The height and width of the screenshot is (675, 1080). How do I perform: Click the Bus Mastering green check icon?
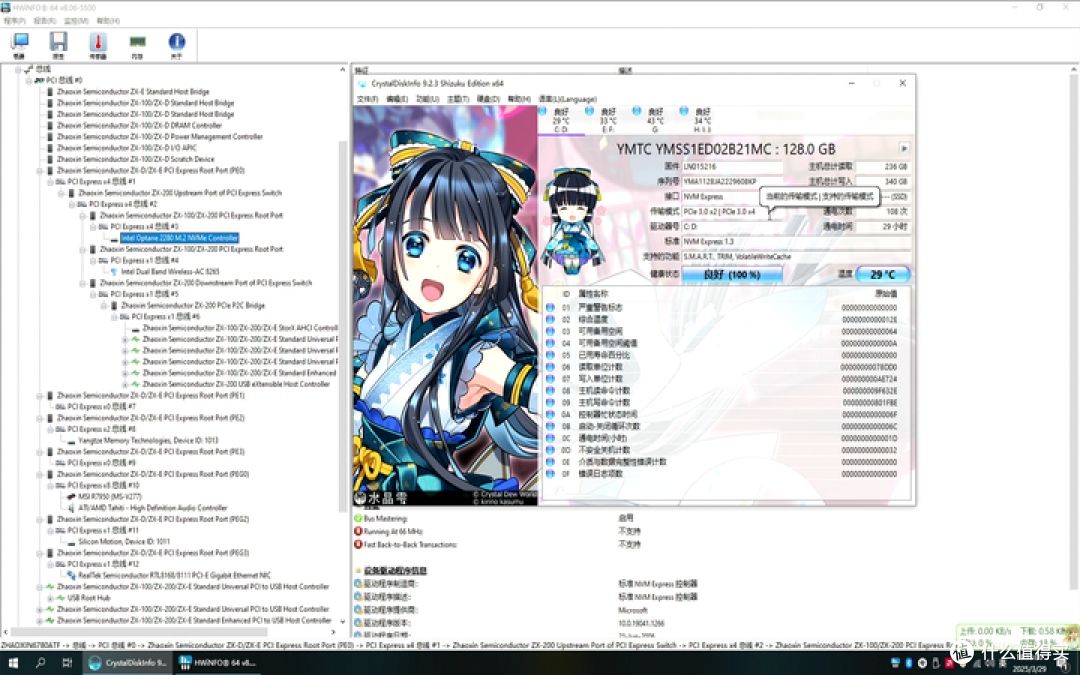[x=358, y=518]
